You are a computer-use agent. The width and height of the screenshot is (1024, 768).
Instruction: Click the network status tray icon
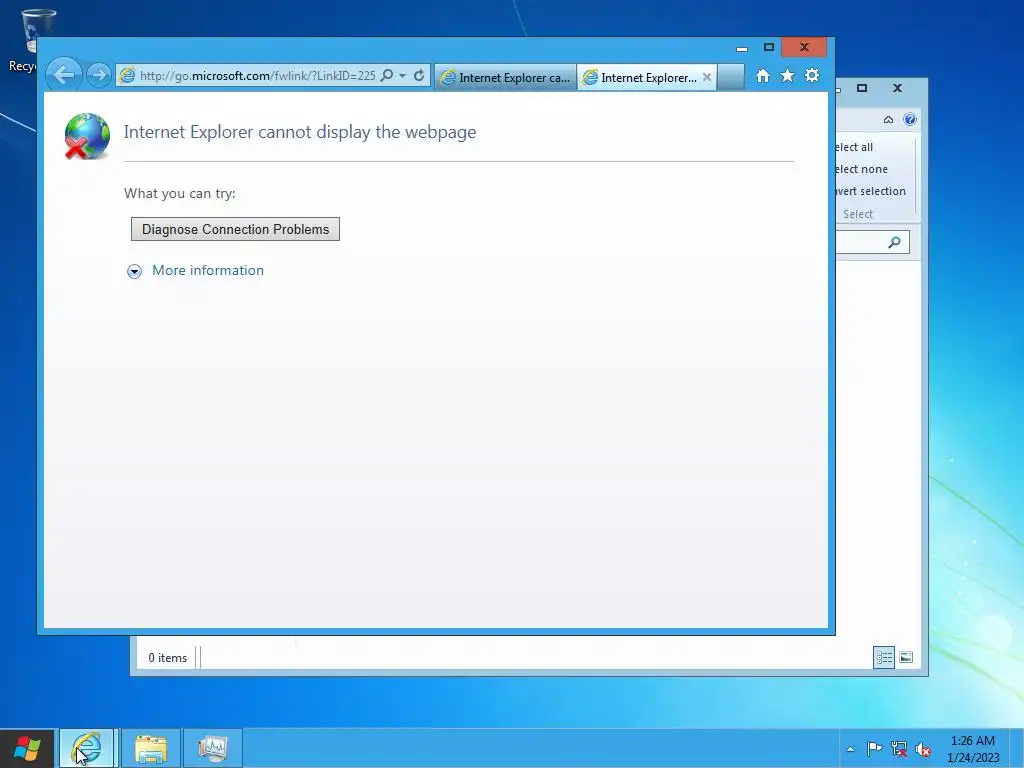coord(899,748)
